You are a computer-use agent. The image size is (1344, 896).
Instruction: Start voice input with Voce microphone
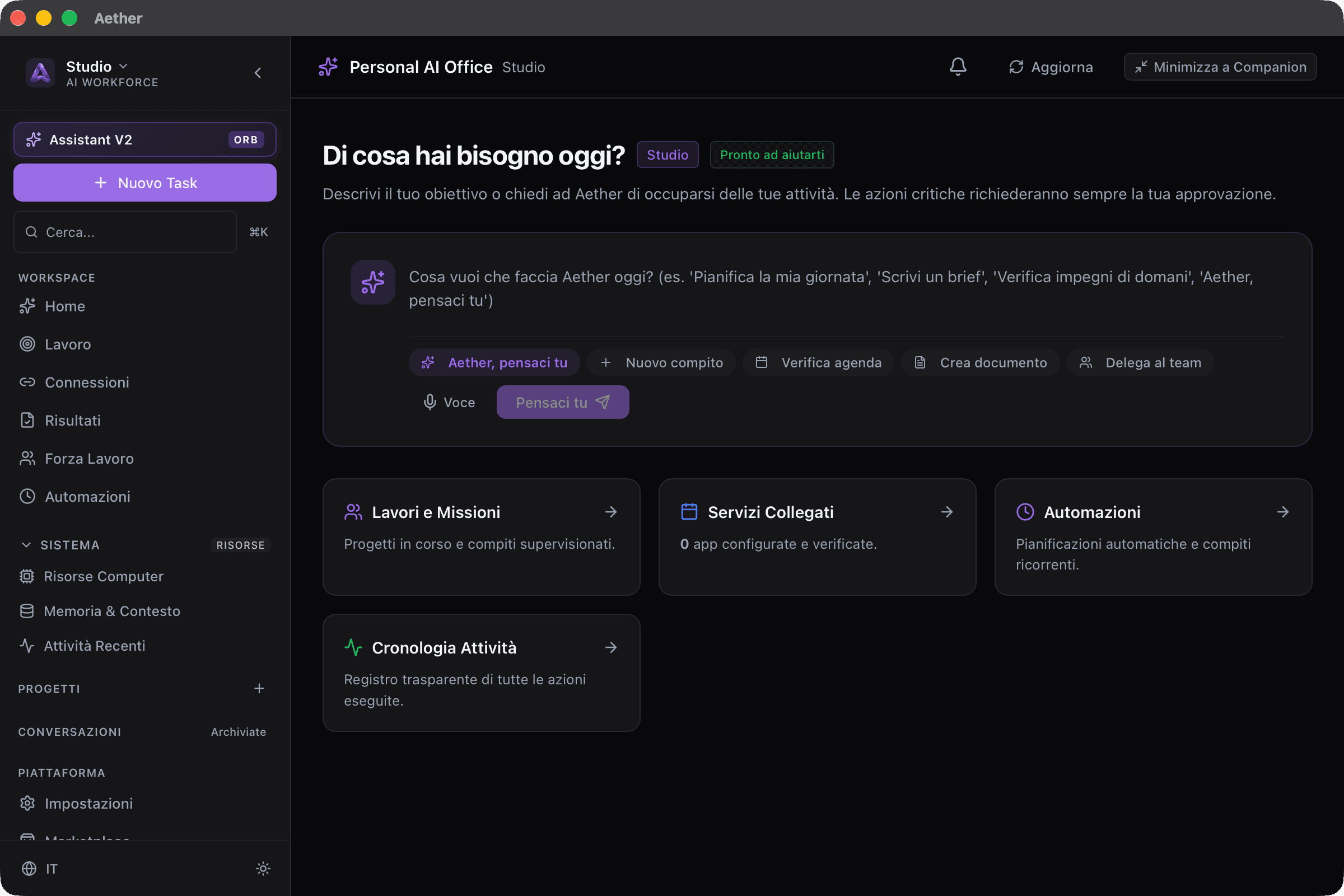449,402
